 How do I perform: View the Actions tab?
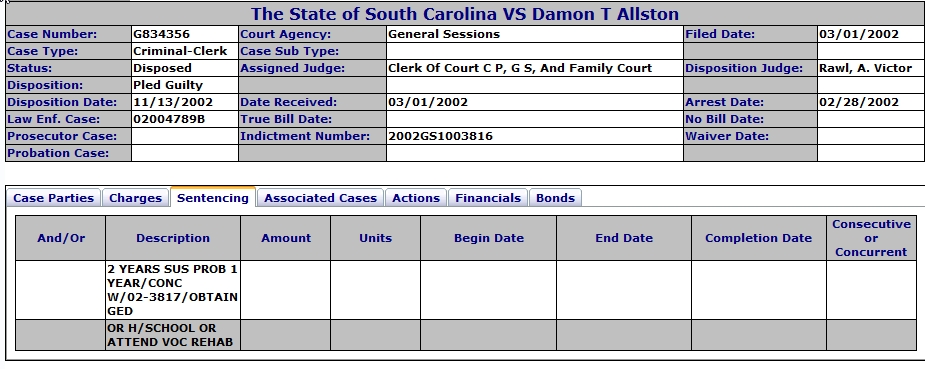coord(416,198)
